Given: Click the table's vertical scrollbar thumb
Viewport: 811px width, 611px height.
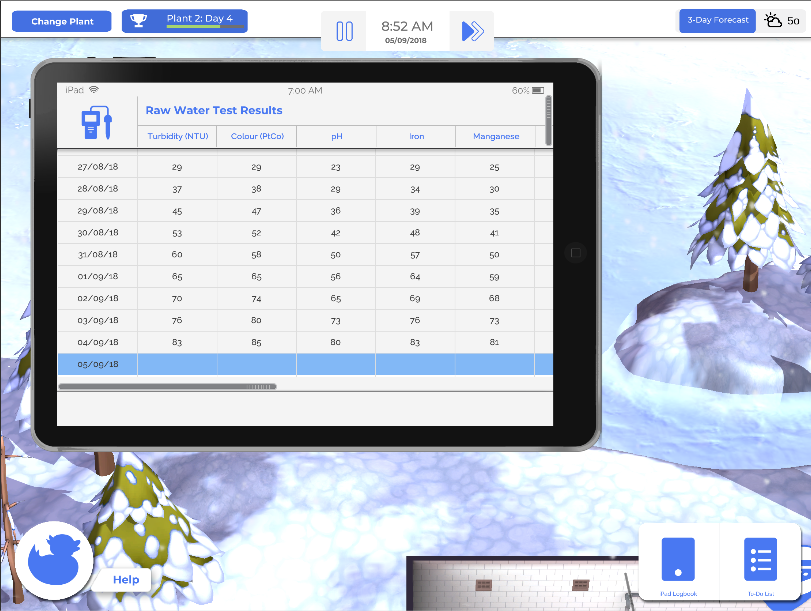Looking at the screenshot, I should point(547,110).
